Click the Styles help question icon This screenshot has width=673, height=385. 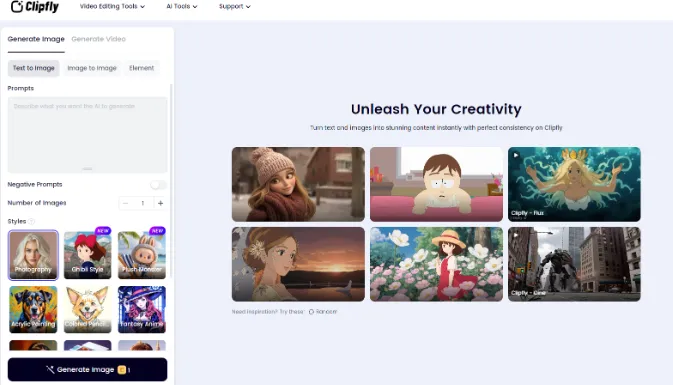31,221
